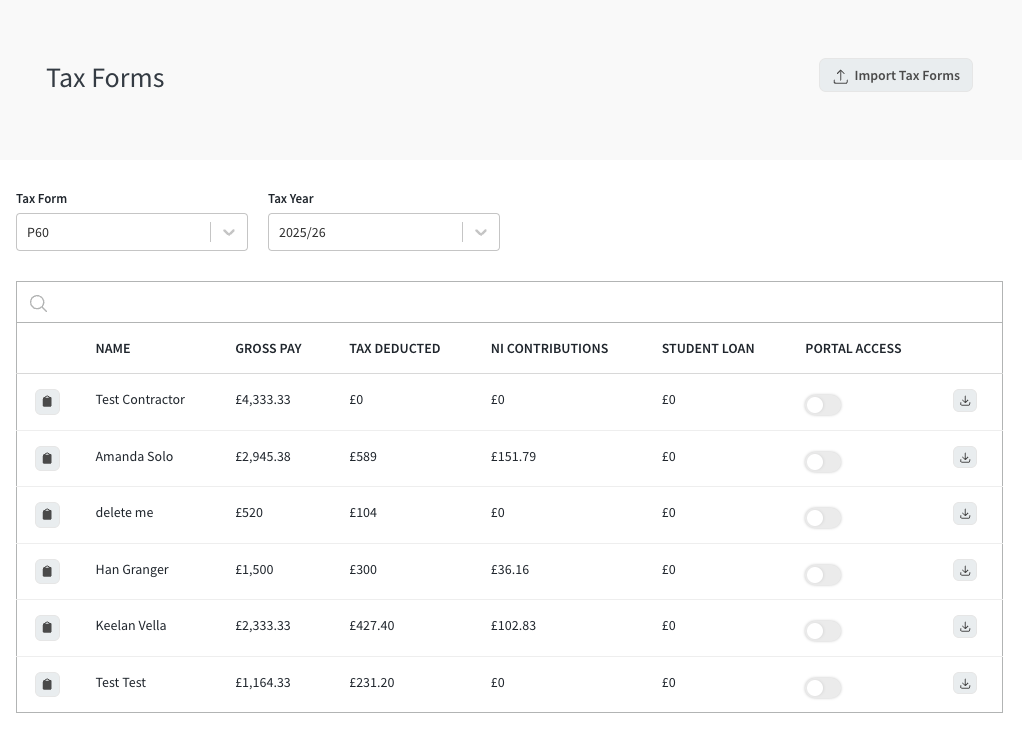Image resolution: width=1022 pixels, height=756 pixels.
Task: Click the £102.83 NI contributions value
Action: pos(513,626)
